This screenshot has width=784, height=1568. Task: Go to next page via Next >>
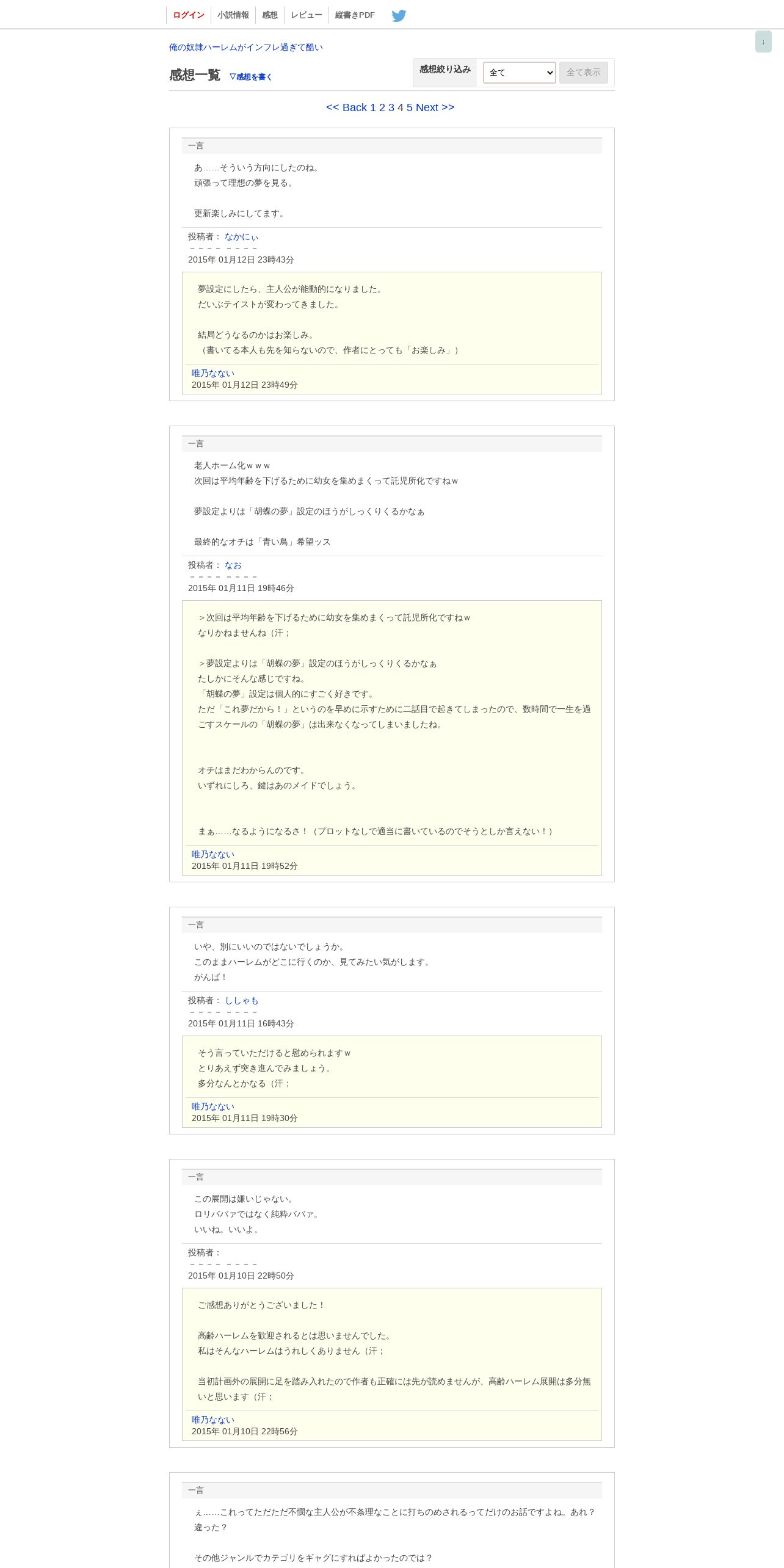tap(435, 107)
